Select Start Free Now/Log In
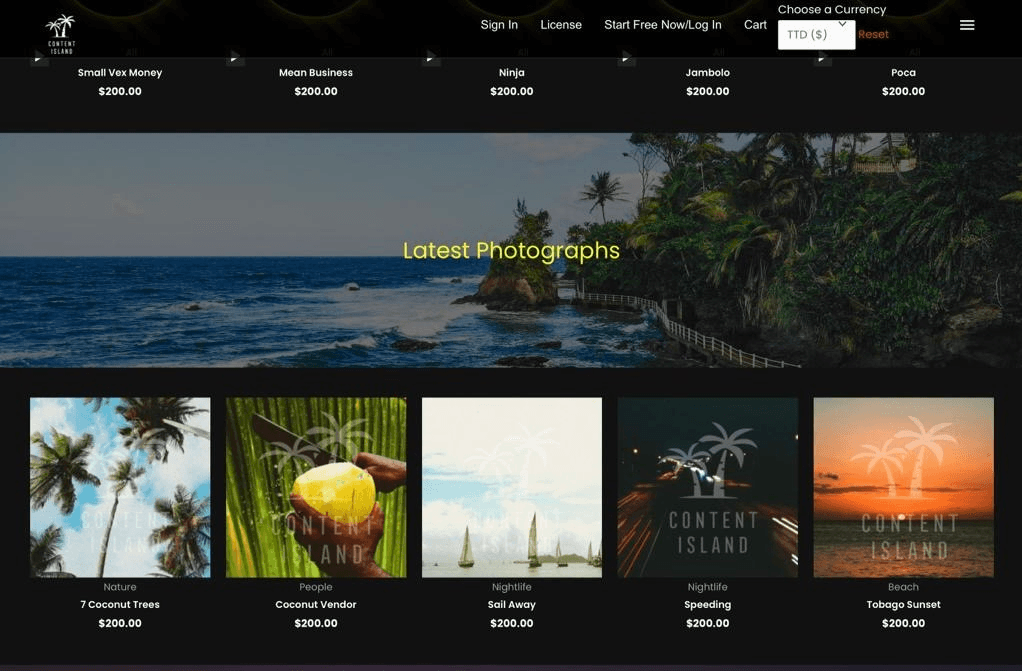1022x671 pixels. click(x=662, y=25)
